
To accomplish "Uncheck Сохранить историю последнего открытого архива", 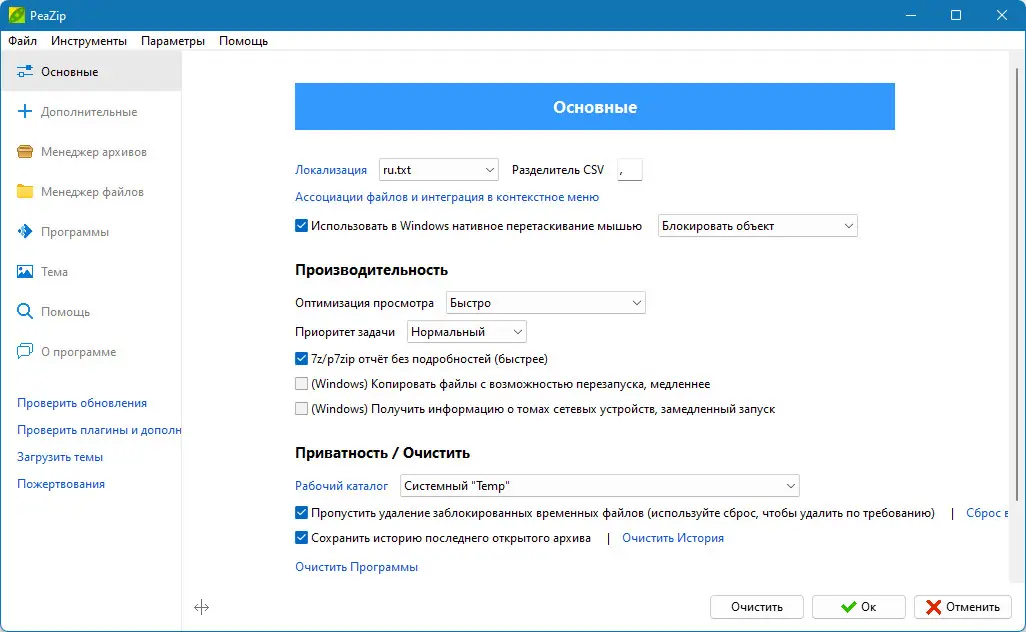I will [x=301, y=537].
